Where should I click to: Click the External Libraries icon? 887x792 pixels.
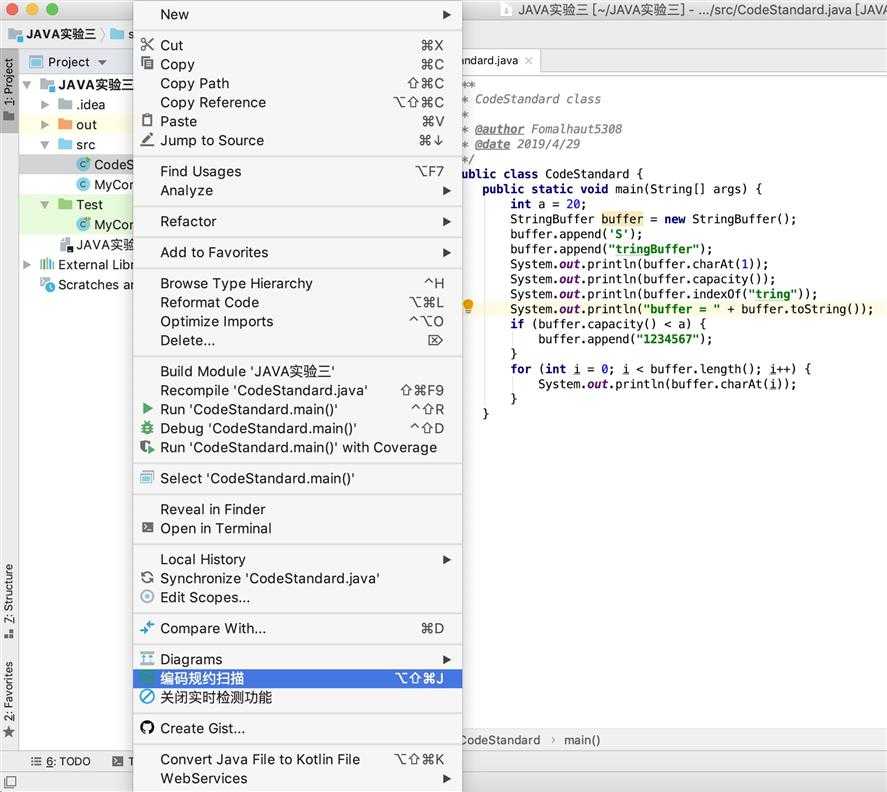(x=48, y=264)
